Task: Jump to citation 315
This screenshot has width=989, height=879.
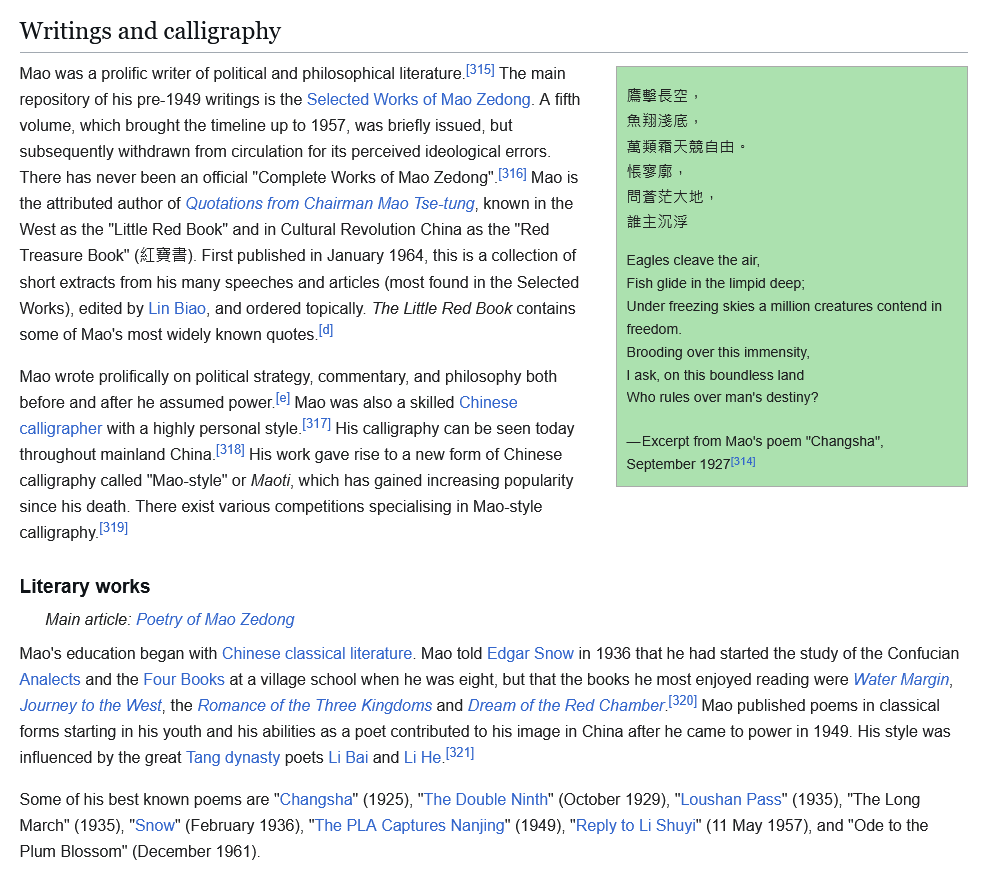Action: click(480, 69)
